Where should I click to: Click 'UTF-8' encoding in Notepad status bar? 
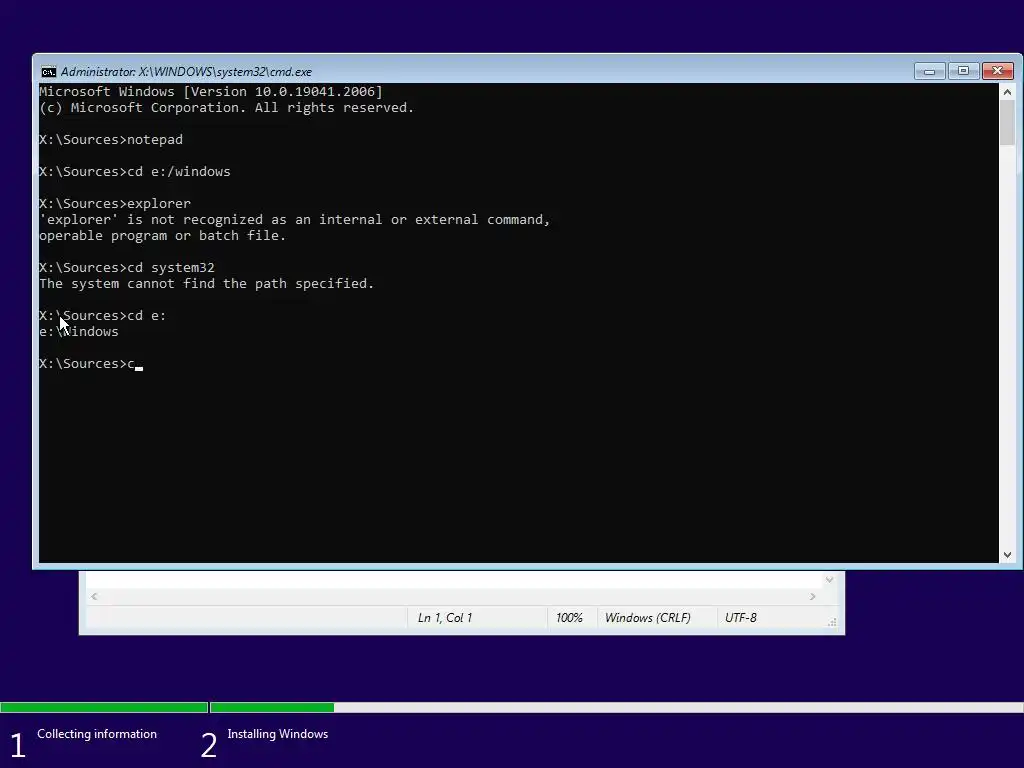pyautogui.click(x=741, y=618)
